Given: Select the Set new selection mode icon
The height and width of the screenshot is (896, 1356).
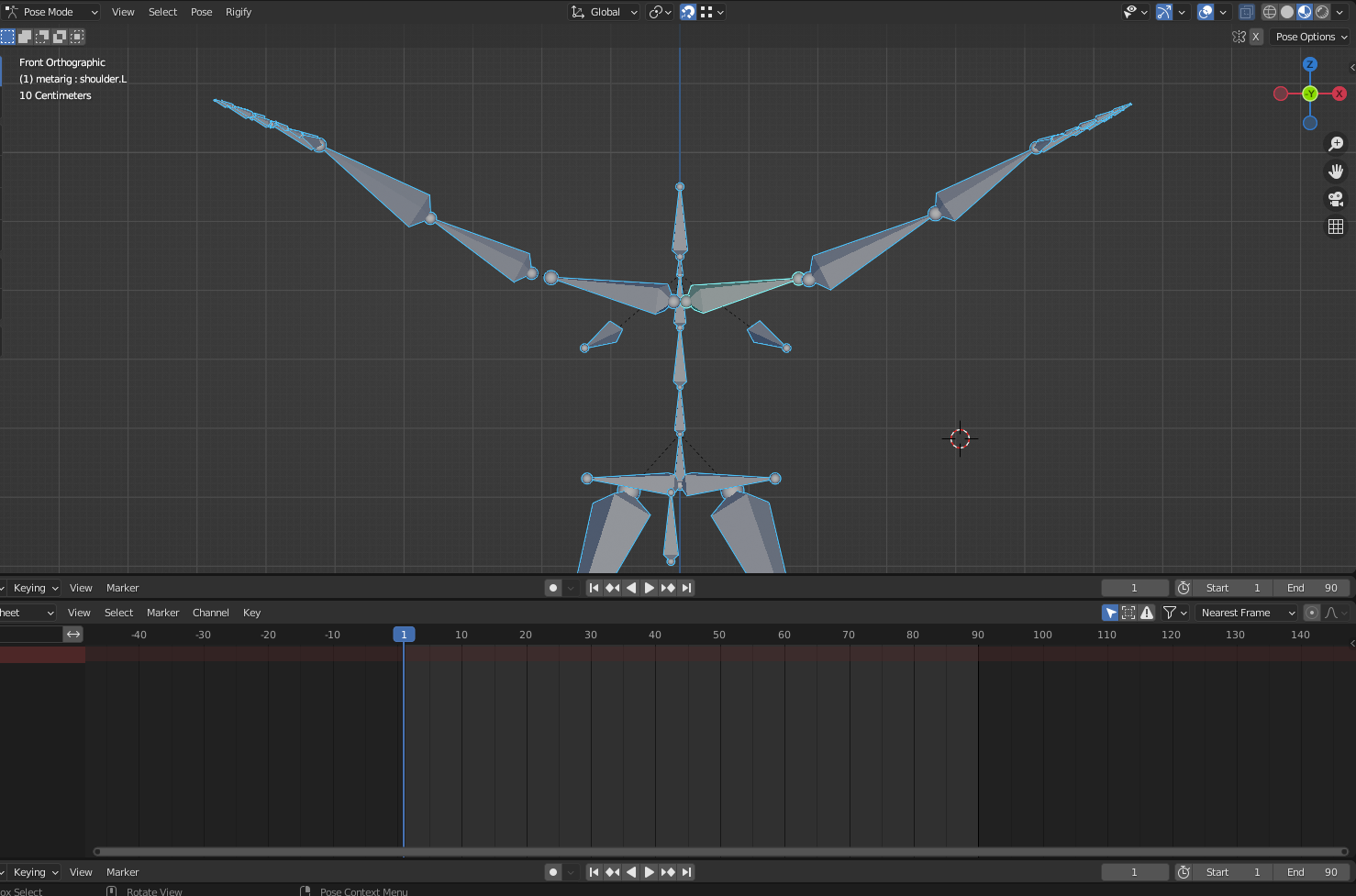Looking at the screenshot, I should (7, 37).
